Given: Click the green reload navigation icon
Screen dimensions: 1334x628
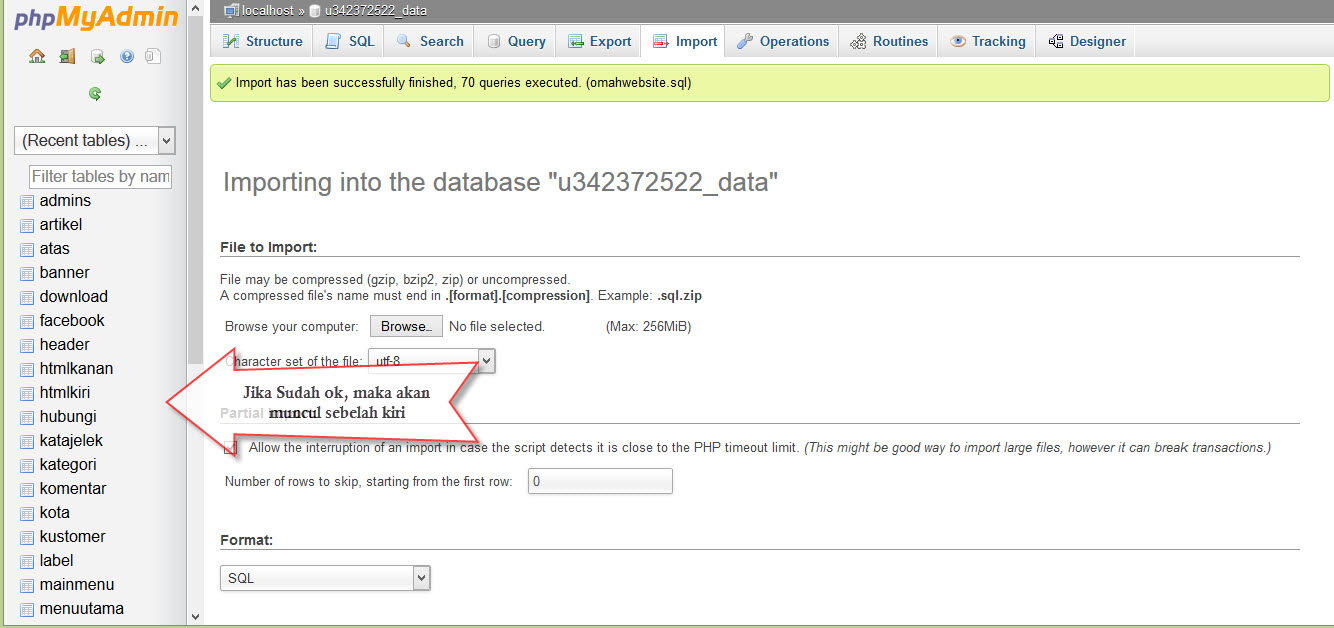Looking at the screenshot, I should pos(95,94).
